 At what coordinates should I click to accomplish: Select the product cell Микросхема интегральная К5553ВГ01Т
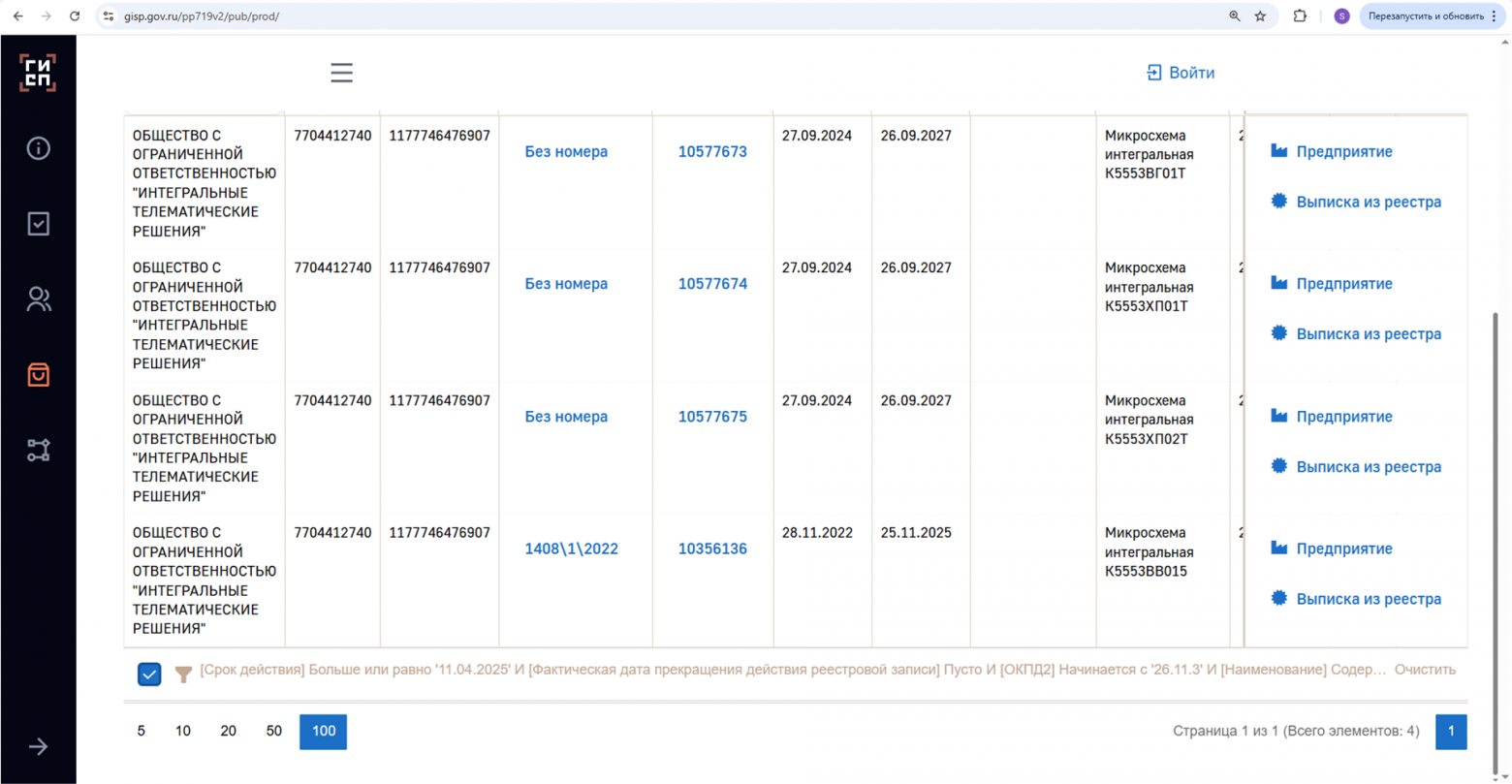(x=1163, y=182)
